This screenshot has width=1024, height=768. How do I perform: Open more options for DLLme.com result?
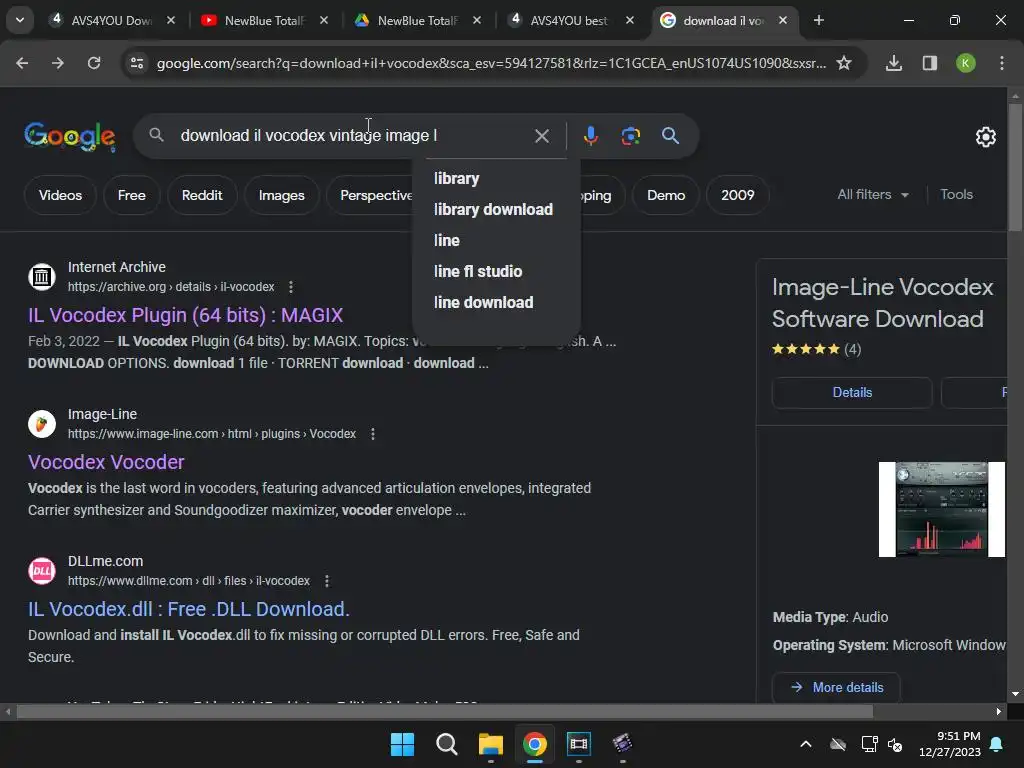coord(327,581)
